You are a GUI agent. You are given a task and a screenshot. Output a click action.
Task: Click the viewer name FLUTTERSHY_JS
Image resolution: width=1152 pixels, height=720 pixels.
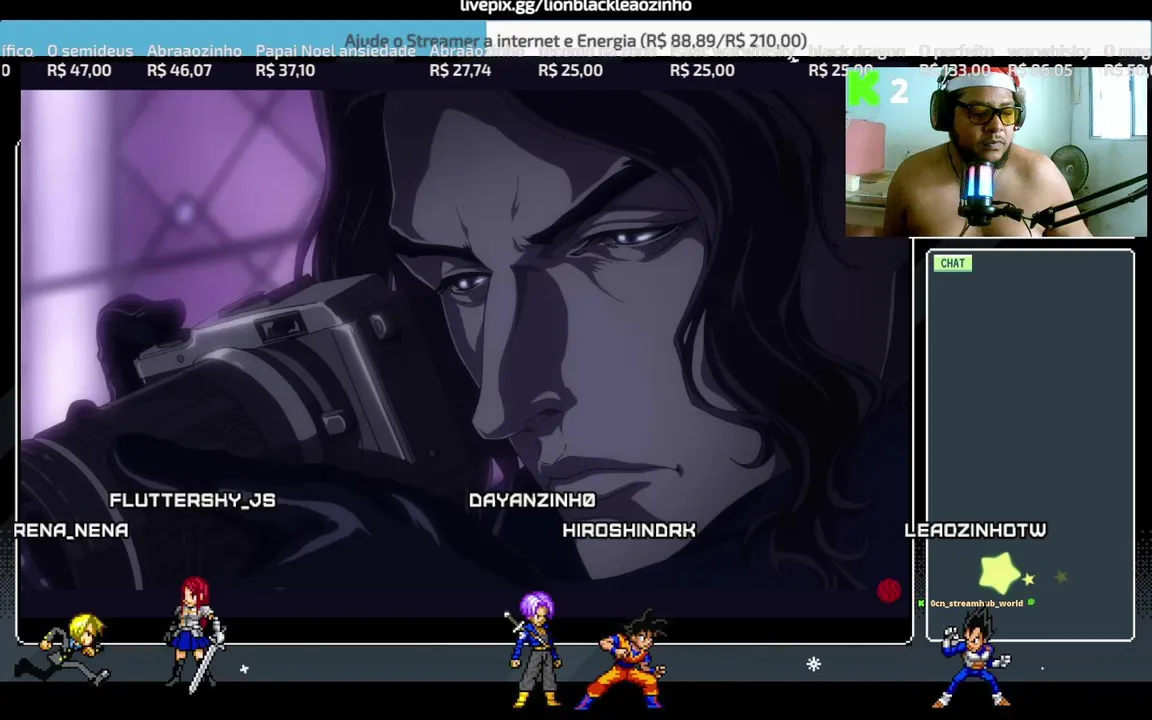(192, 500)
